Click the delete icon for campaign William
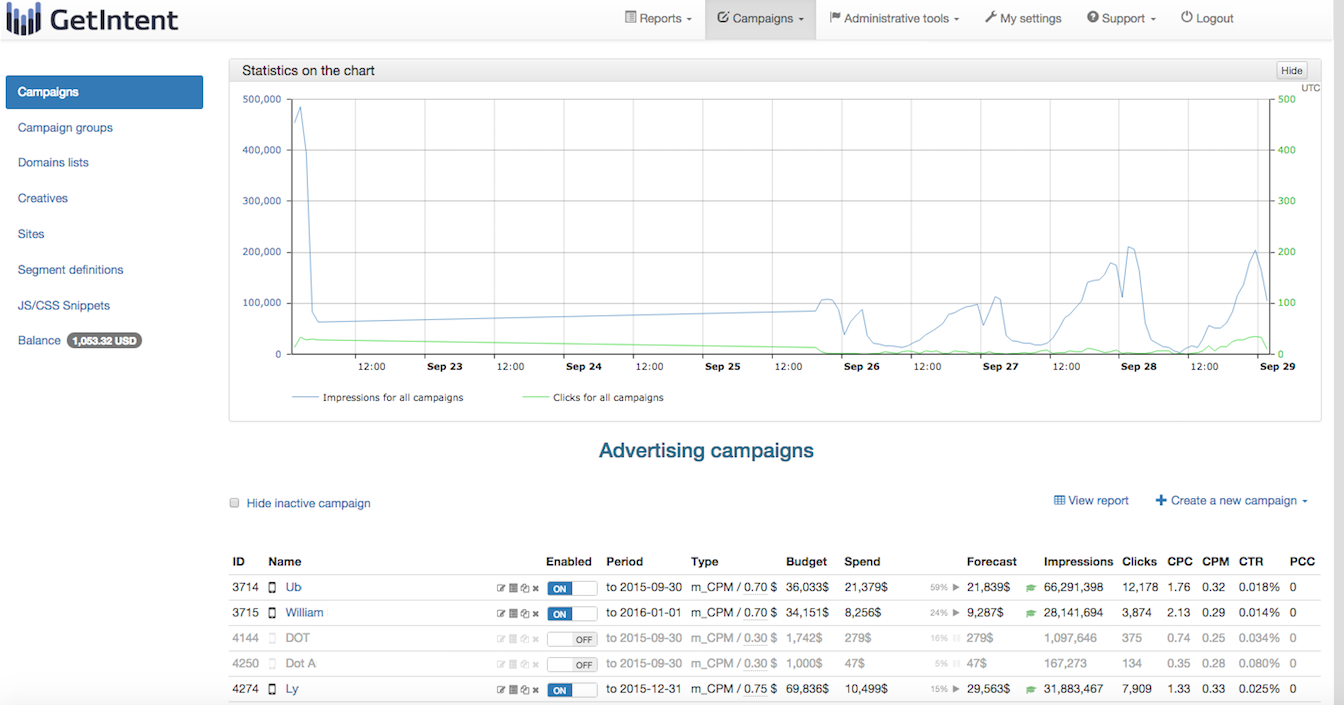Viewport: 1344px width, 705px height. click(x=536, y=614)
